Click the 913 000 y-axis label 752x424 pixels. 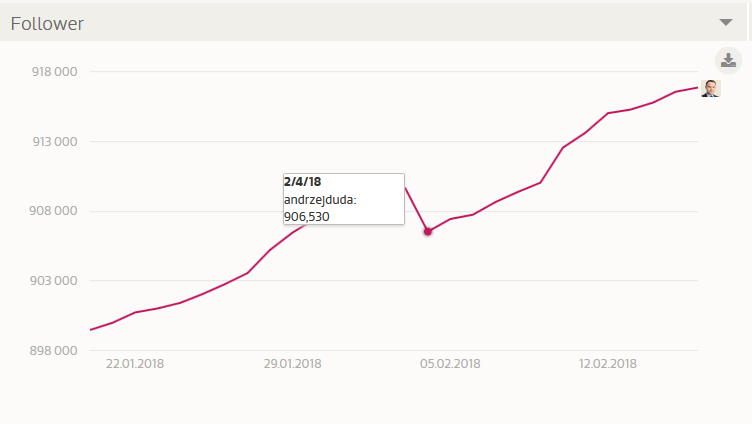(55, 141)
